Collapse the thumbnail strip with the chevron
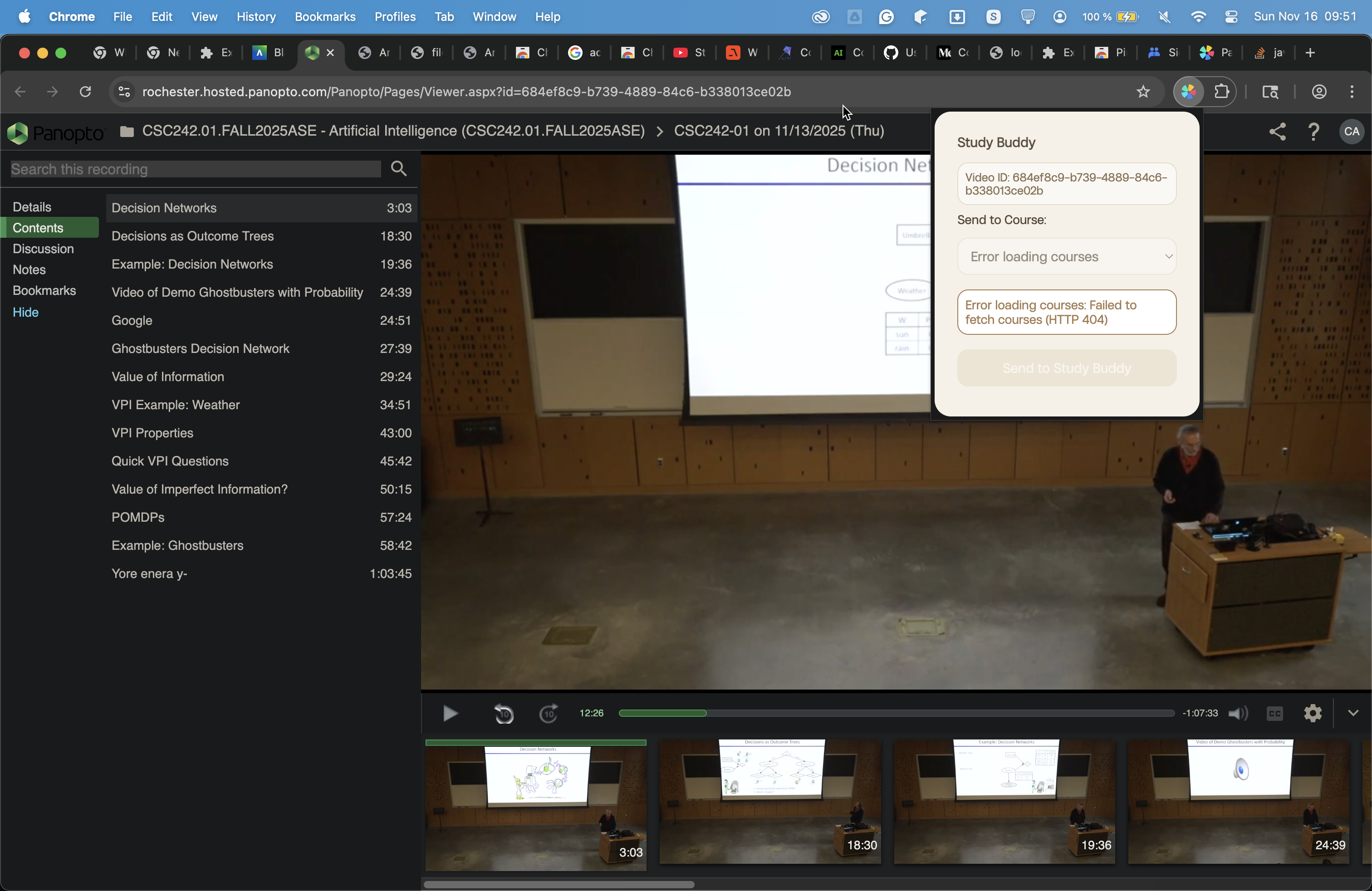Screen dimensions: 1372x891 click(x=1353, y=714)
